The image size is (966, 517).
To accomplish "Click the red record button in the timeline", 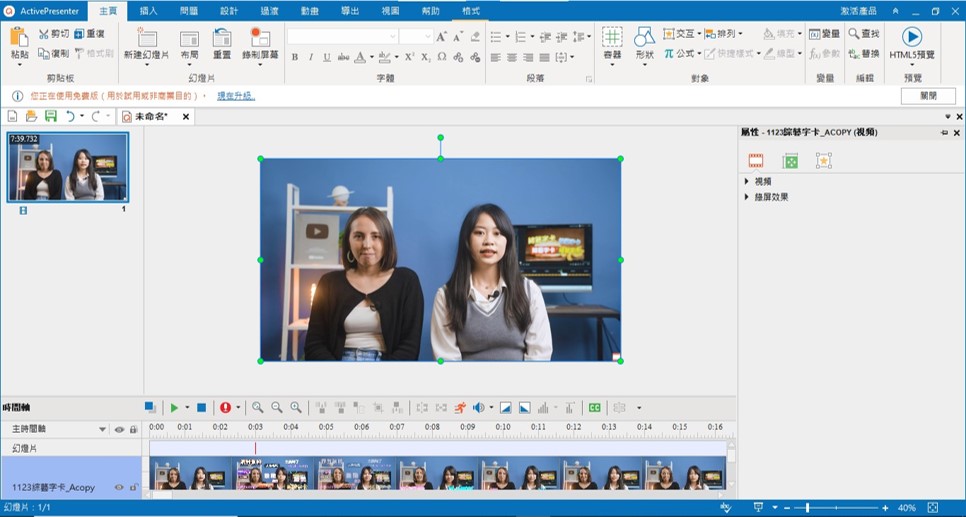I will coord(225,408).
